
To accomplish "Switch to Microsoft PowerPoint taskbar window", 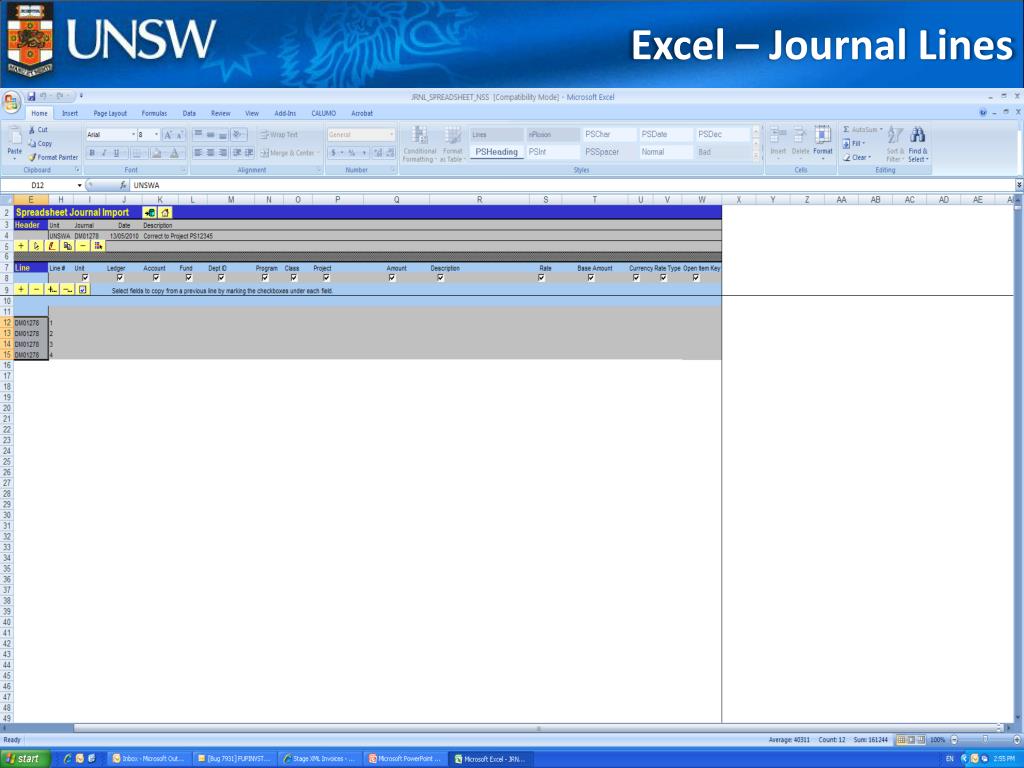I will 404,759.
